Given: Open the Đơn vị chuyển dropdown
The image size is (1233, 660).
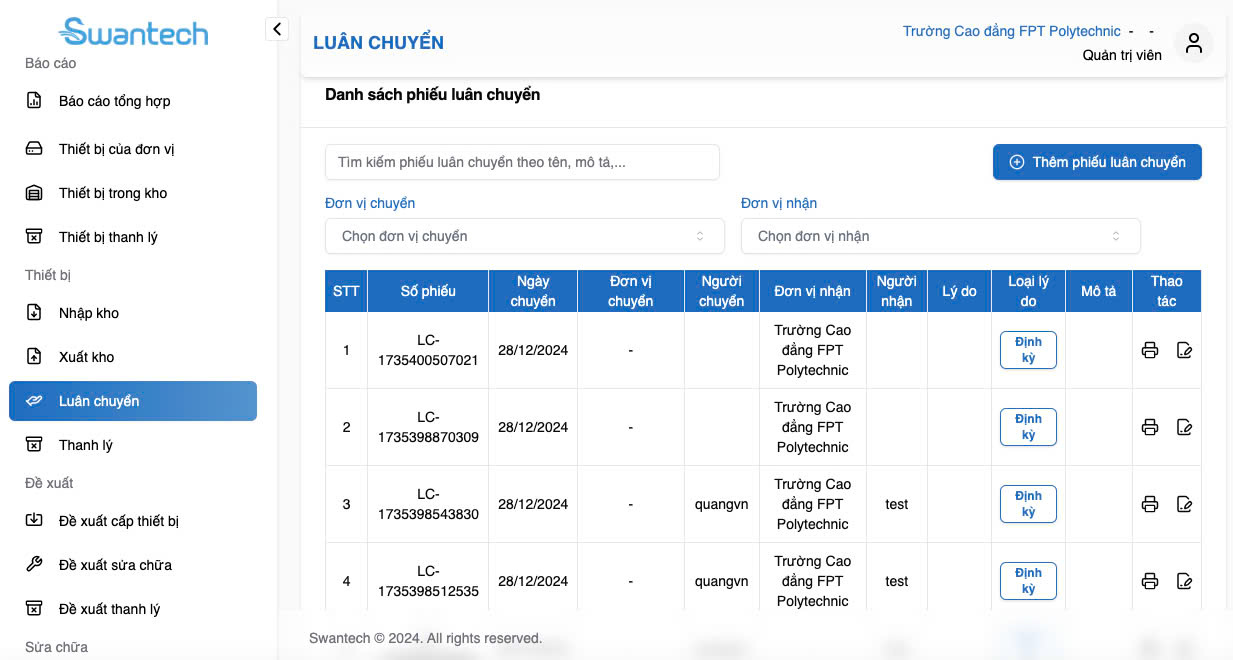Looking at the screenshot, I should tap(524, 236).
